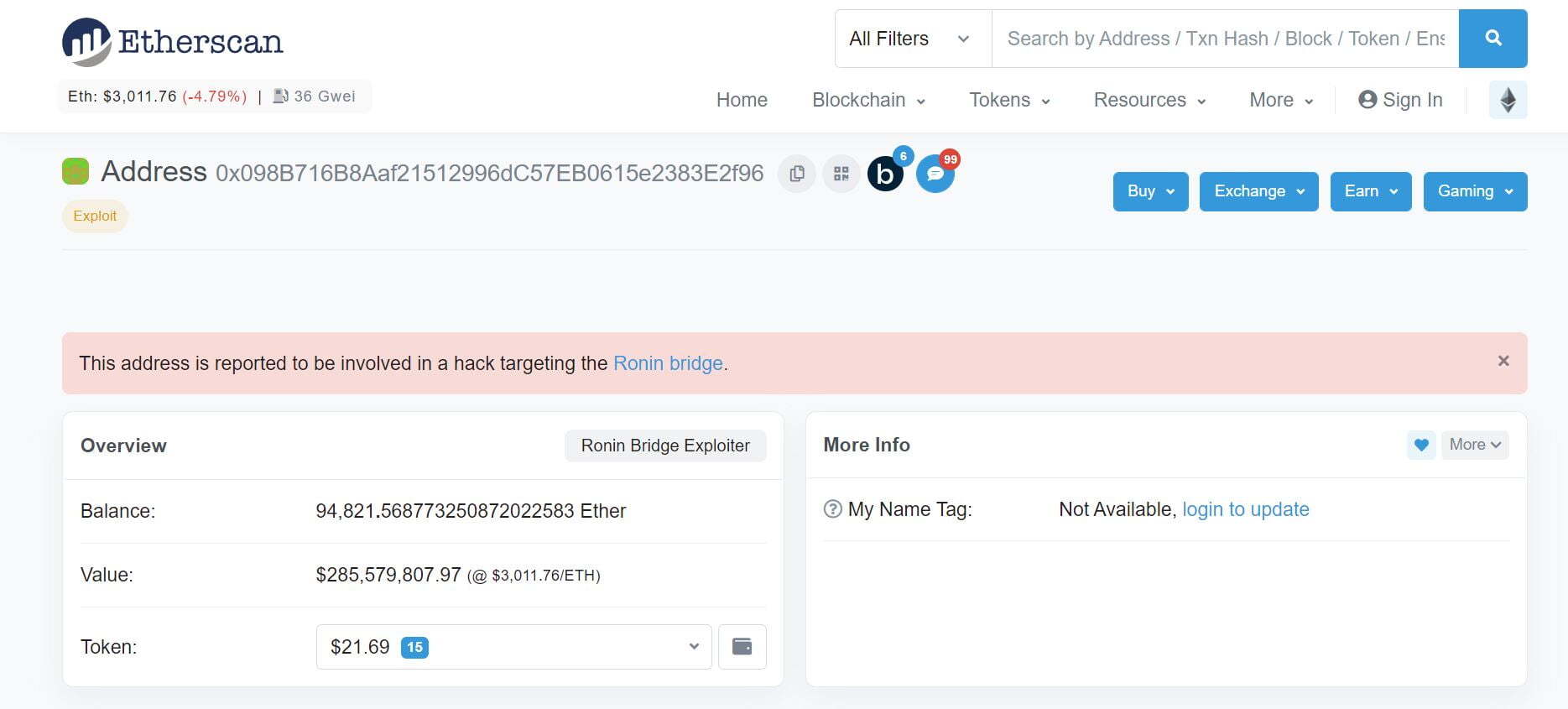Click the Eth price $3,011.76 text
This screenshot has width=1568, height=709.
click(x=122, y=96)
